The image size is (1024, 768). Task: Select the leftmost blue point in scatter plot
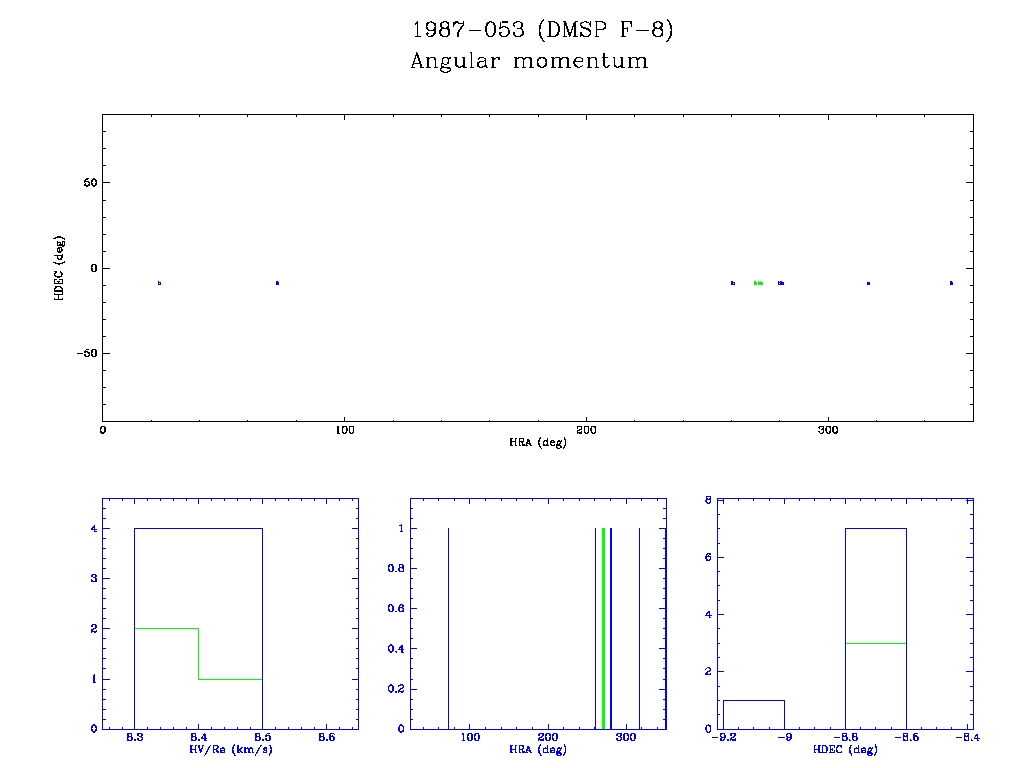coord(159,283)
